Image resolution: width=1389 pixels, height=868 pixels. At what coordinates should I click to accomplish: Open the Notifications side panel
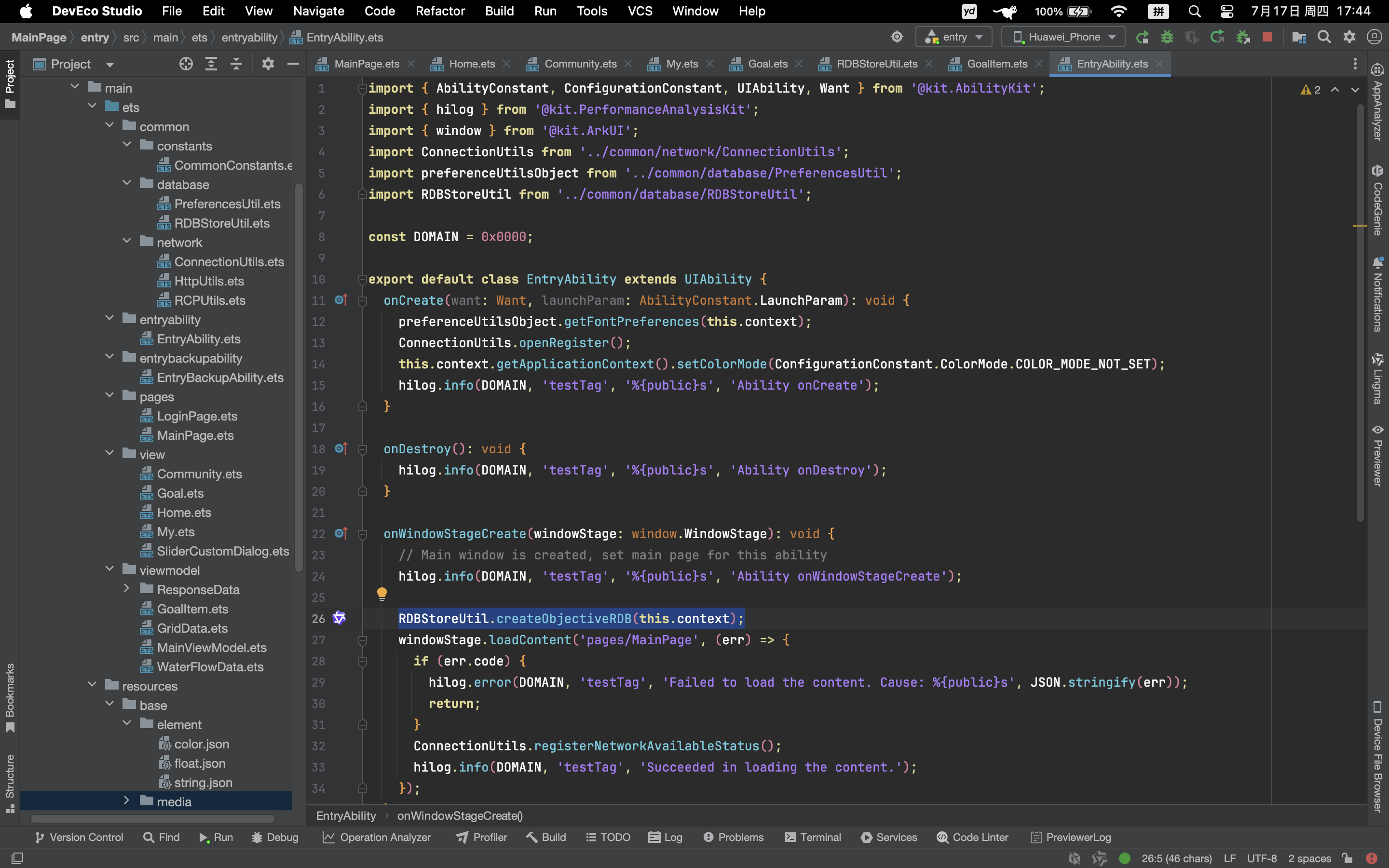1377,295
